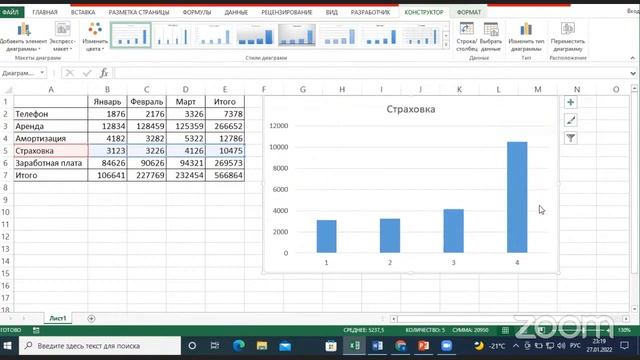Select the fifth dark gradient chart style
The image size is (640, 360).
(297, 36)
